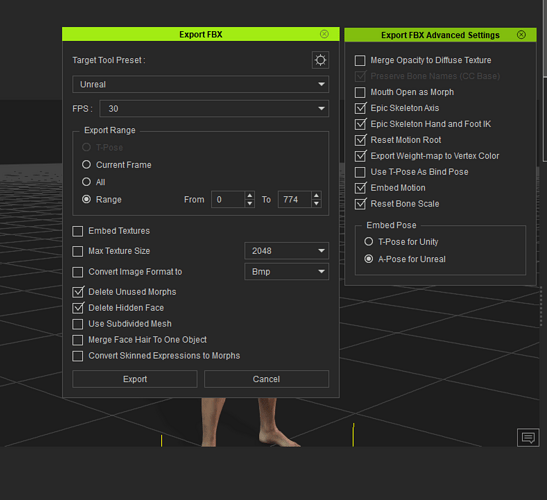Open the preset settings gear icon
This screenshot has height=500, width=547.
pos(320,60)
